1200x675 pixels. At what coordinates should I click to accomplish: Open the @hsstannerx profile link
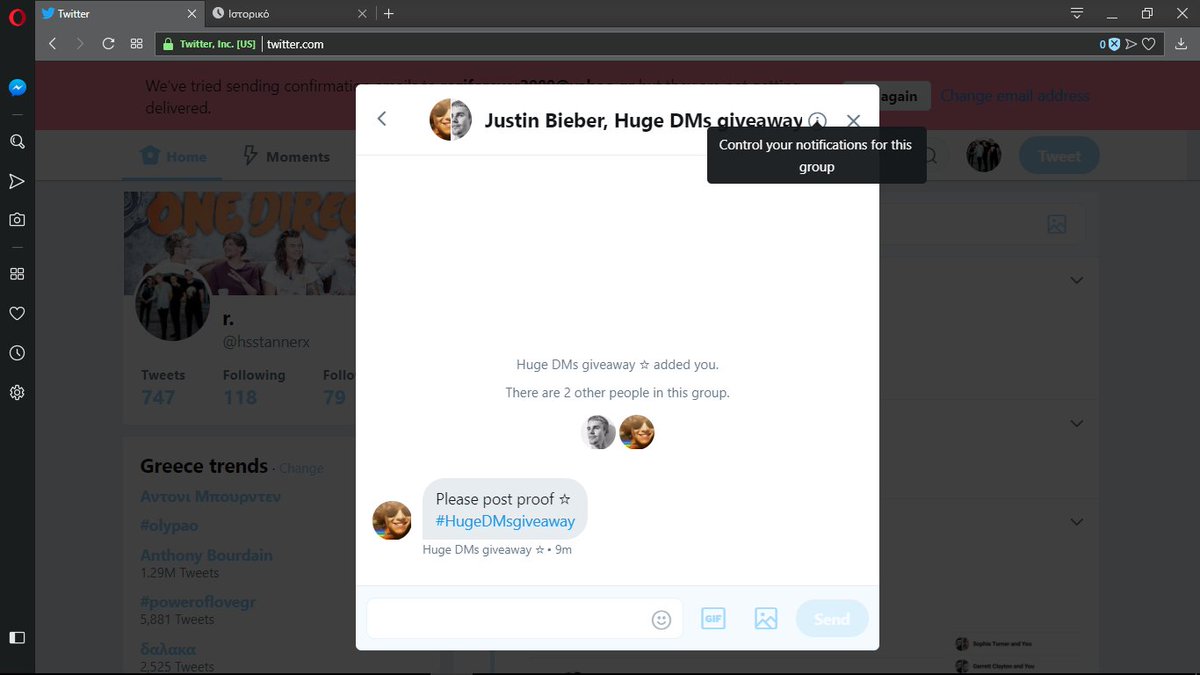tap(266, 342)
